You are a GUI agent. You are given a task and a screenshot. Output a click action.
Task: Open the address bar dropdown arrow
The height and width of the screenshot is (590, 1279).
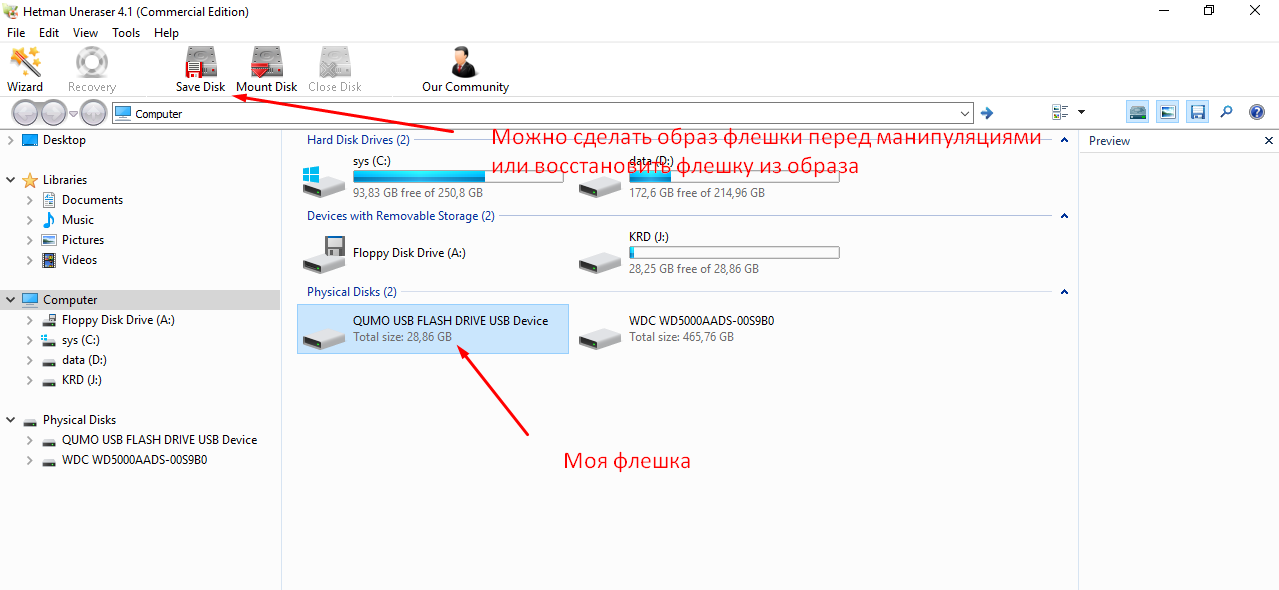[x=964, y=114]
